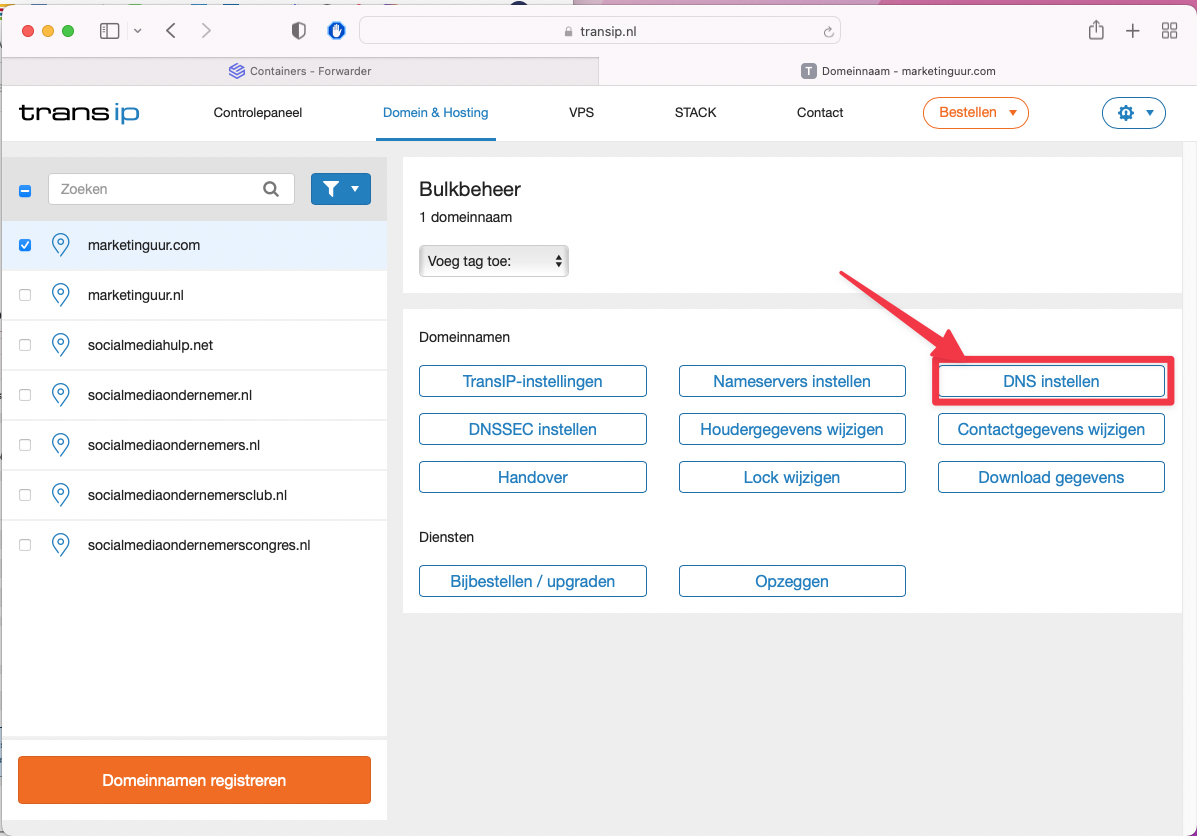Open Safari tab overview icon

1169,31
